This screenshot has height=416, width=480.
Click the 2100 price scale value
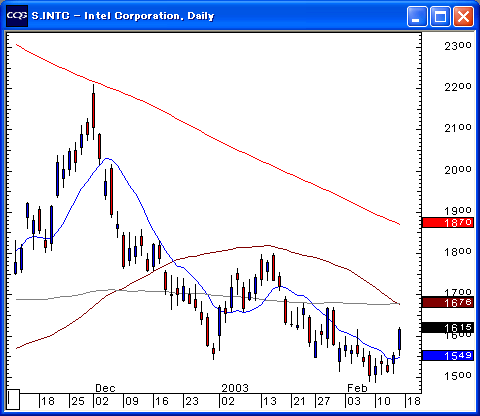coord(458,128)
